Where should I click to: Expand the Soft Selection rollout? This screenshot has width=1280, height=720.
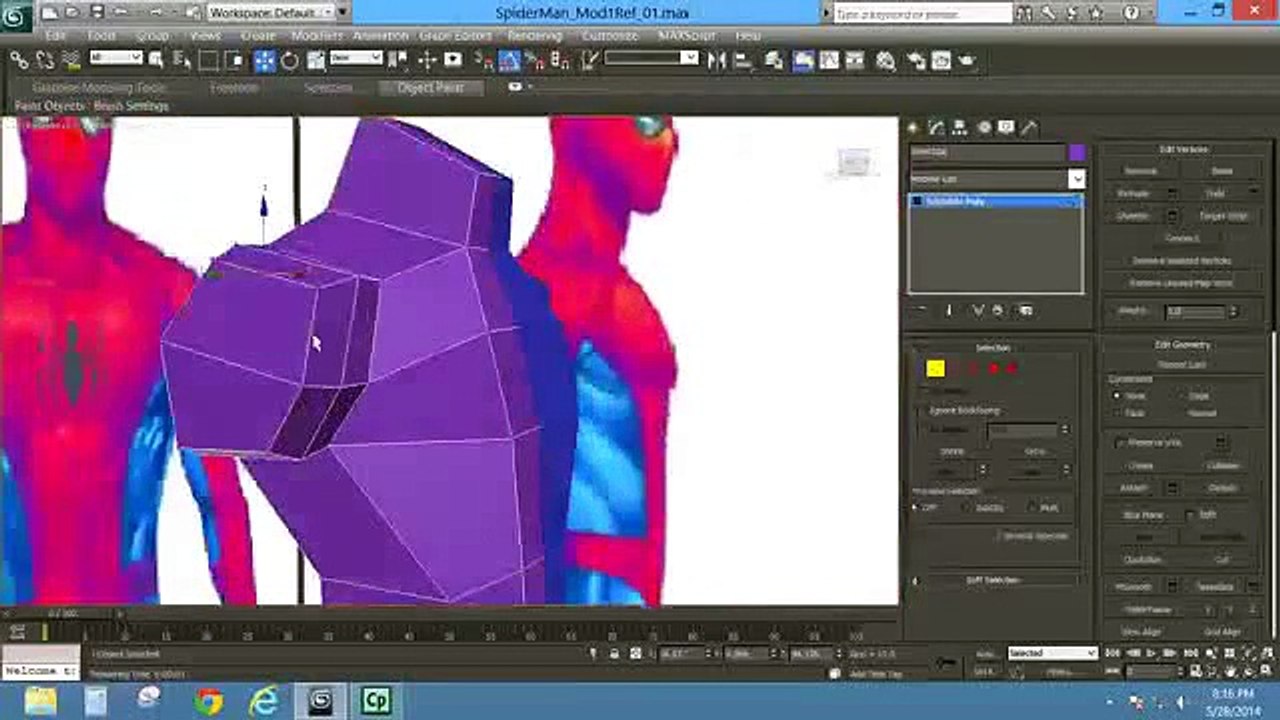[x=994, y=580]
